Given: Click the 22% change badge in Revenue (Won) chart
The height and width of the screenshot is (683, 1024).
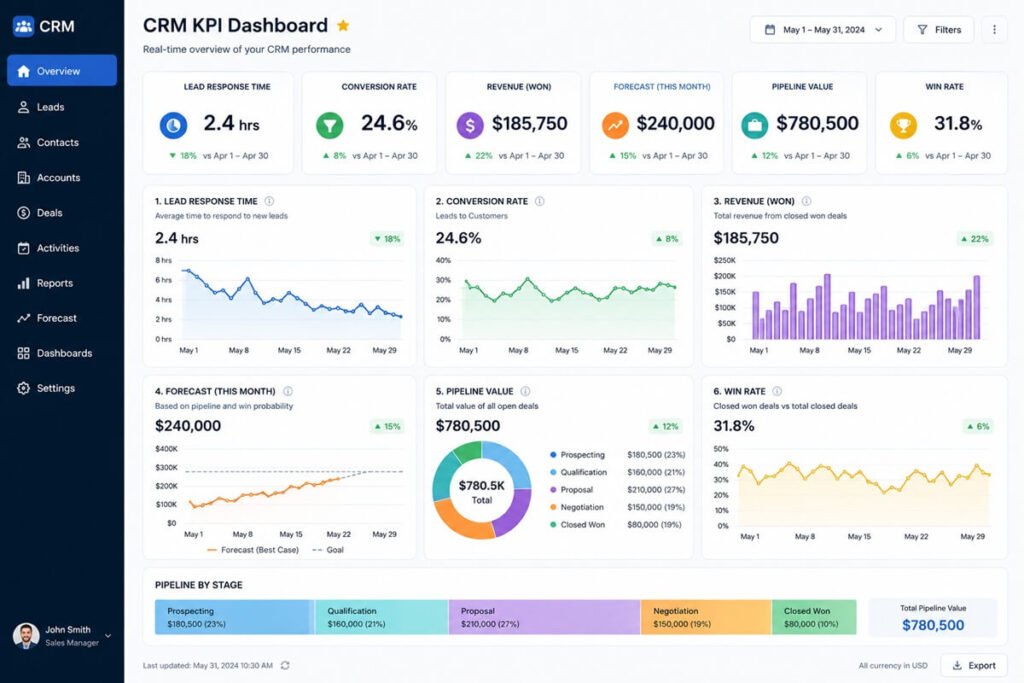Looking at the screenshot, I should click(x=974, y=239).
